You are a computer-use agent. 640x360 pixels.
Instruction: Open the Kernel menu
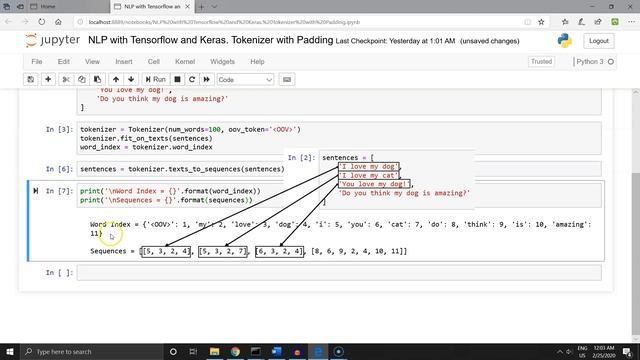(x=185, y=62)
